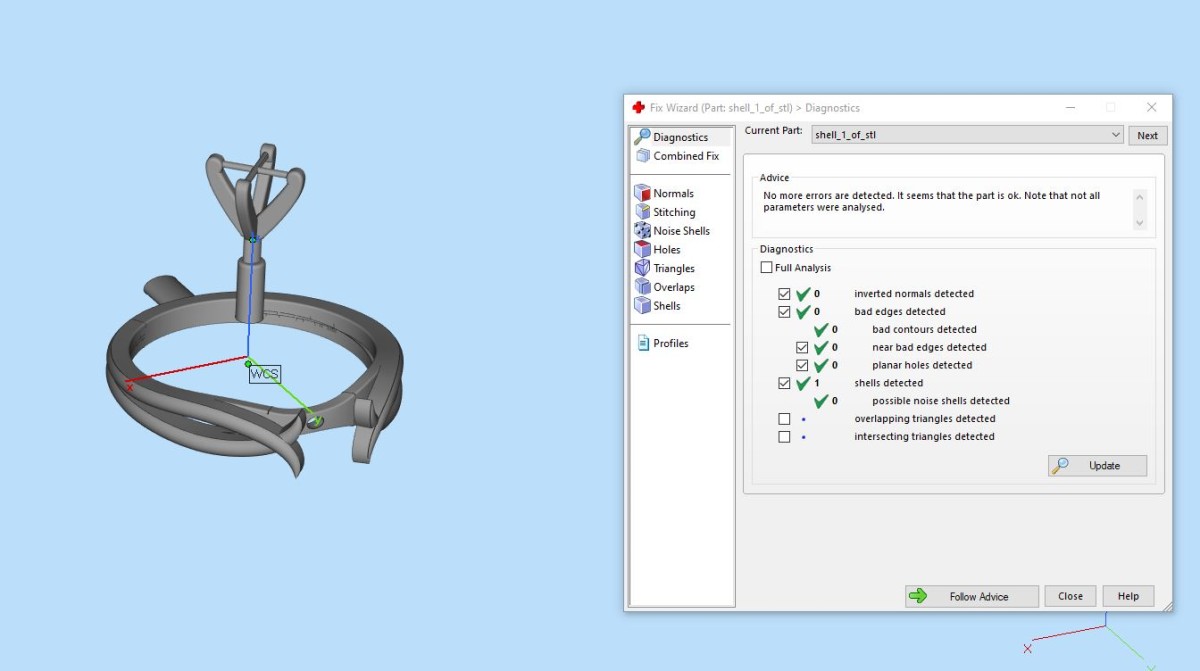Open the Stitching fix section
The width and height of the screenshot is (1200, 671).
(643, 212)
